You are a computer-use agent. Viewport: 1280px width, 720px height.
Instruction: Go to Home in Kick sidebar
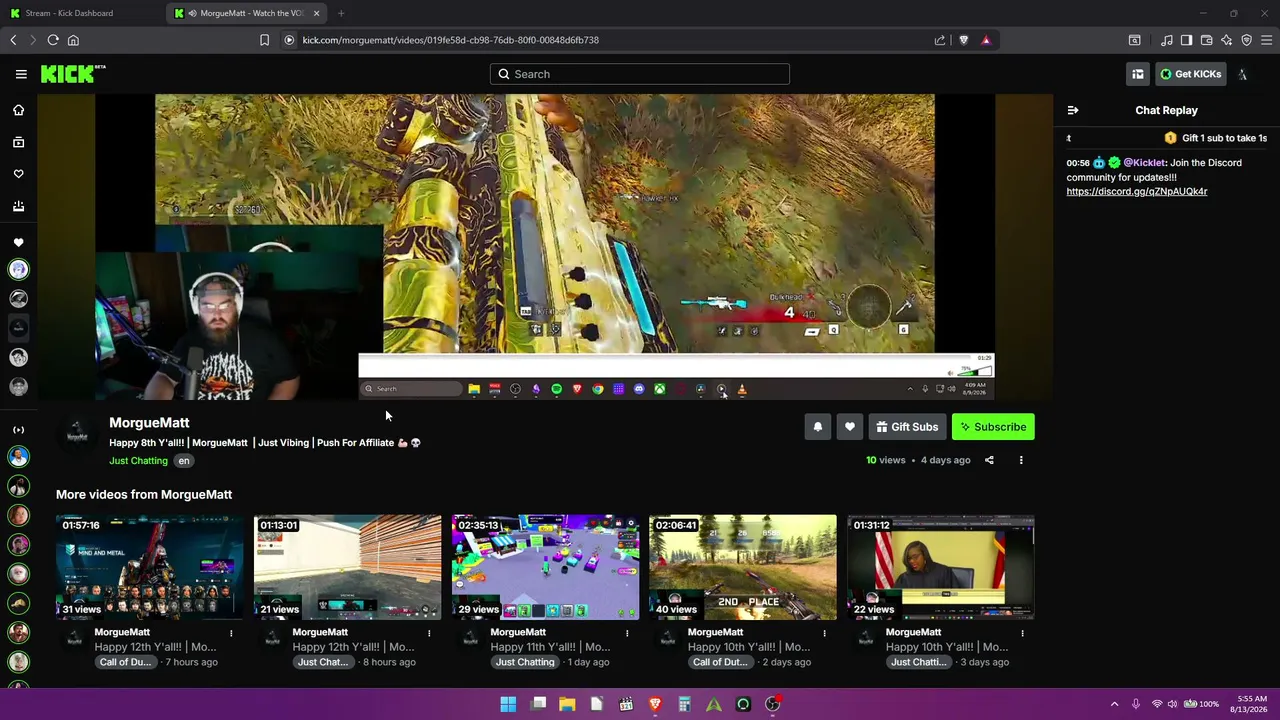18,110
